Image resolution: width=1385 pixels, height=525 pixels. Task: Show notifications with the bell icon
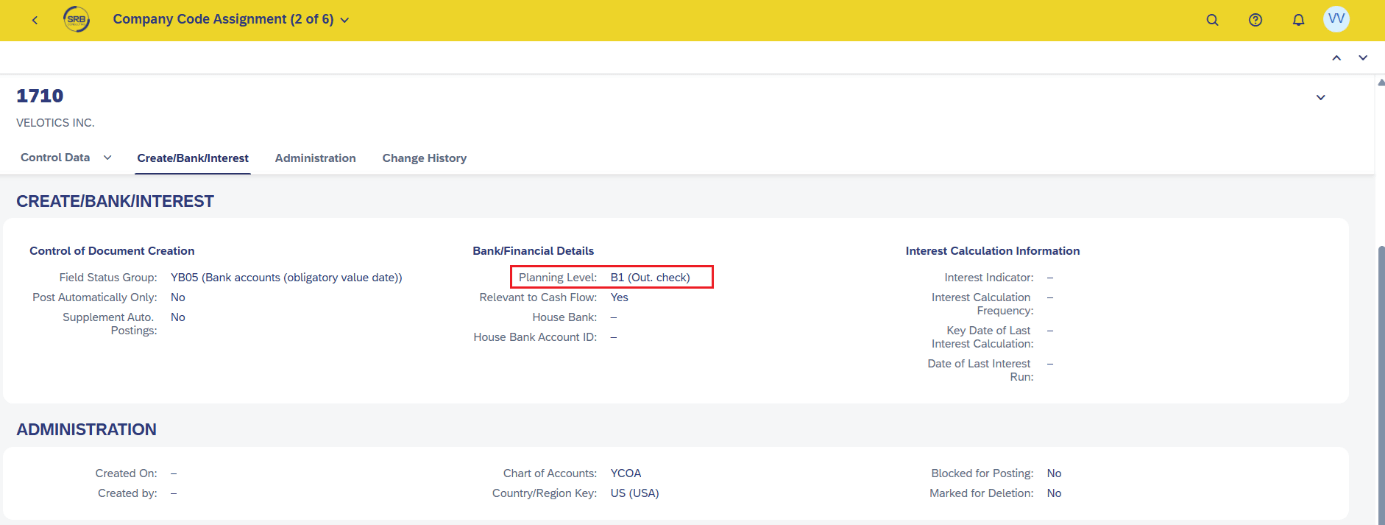1298,20
